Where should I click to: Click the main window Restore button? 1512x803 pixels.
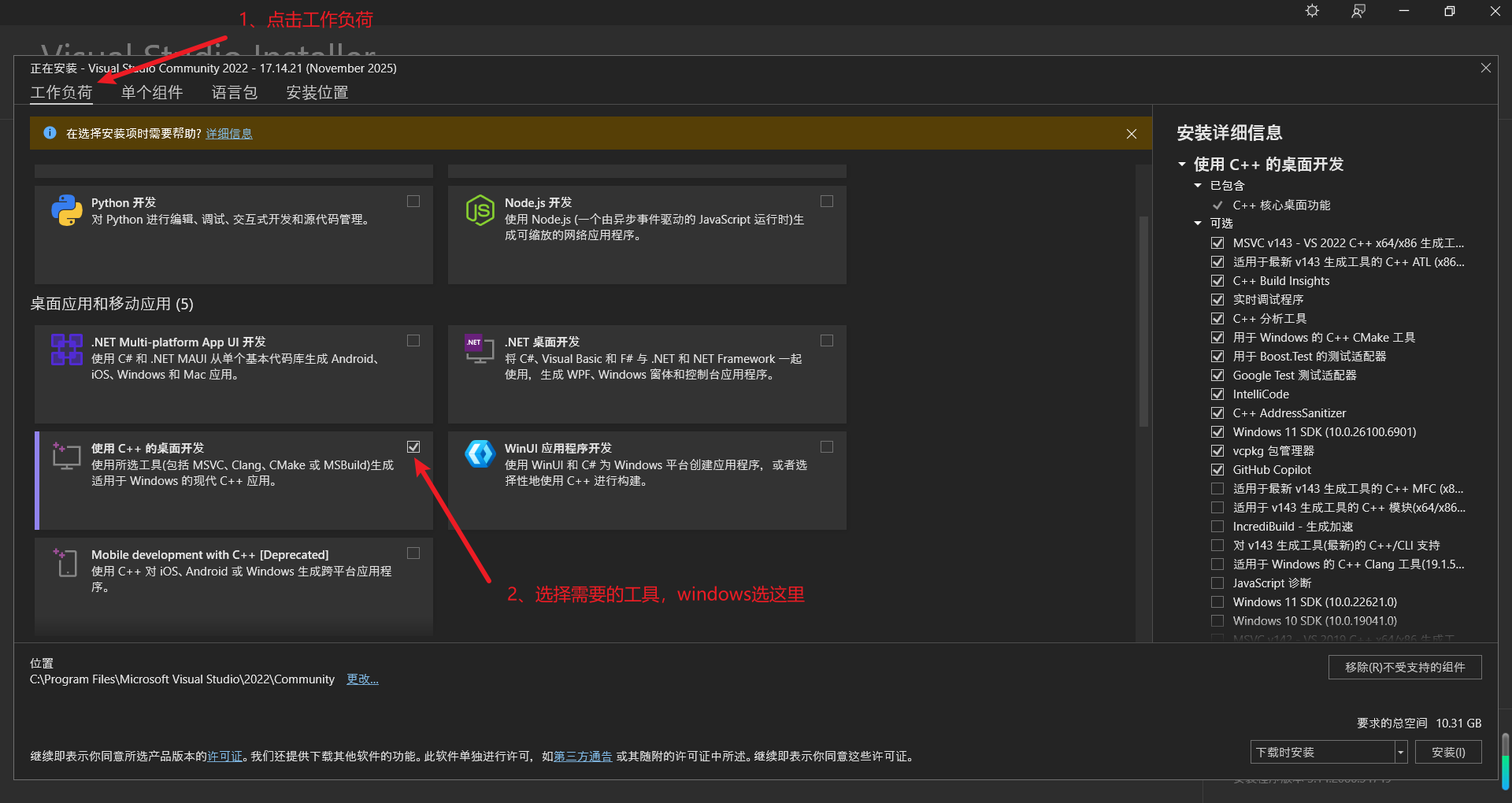[x=1449, y=11]
